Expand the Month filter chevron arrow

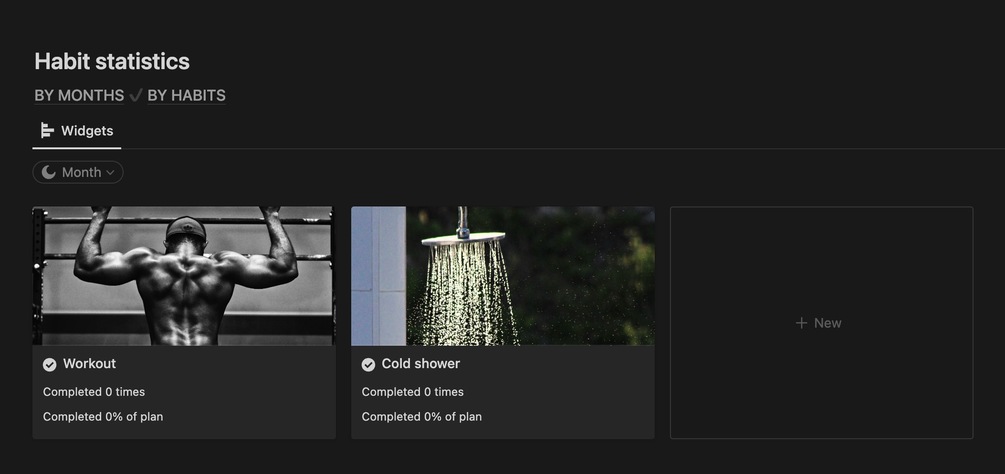click(110, 172)
